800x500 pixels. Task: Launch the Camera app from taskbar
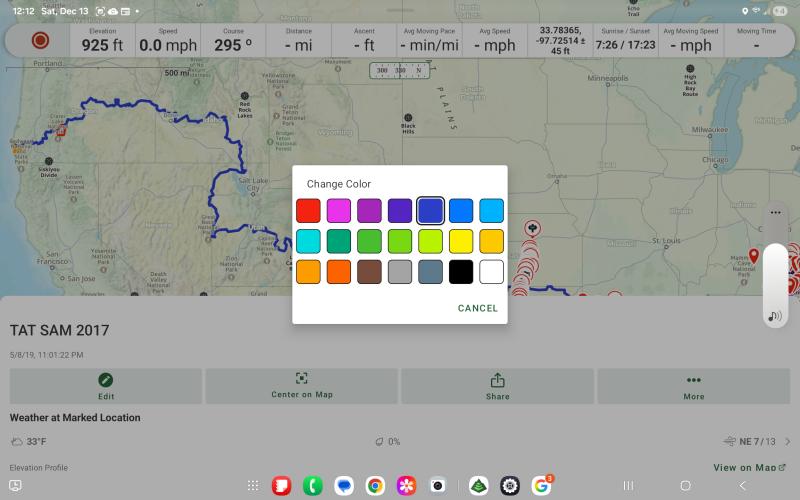coord(438,486)
